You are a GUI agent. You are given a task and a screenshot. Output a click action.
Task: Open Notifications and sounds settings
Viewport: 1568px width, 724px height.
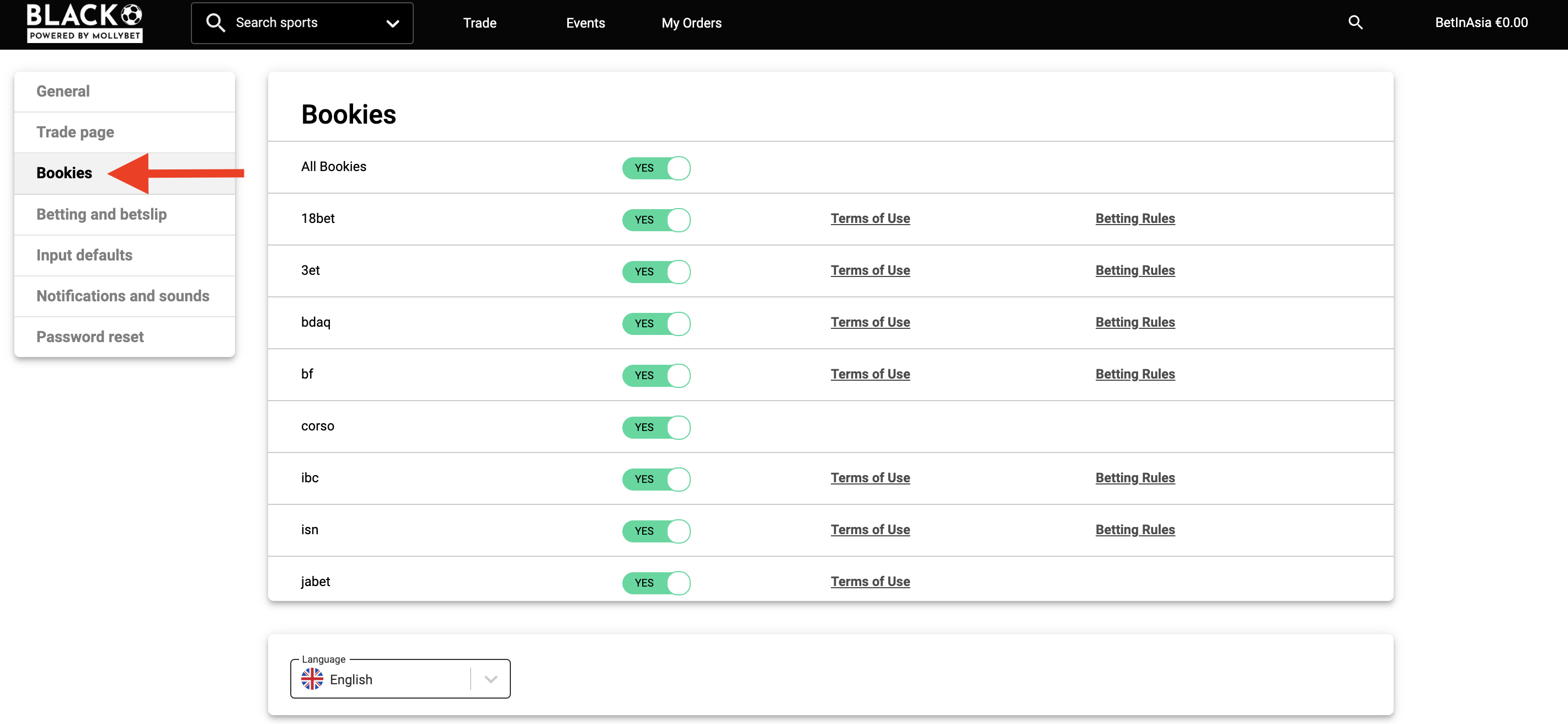pos(123,296)
